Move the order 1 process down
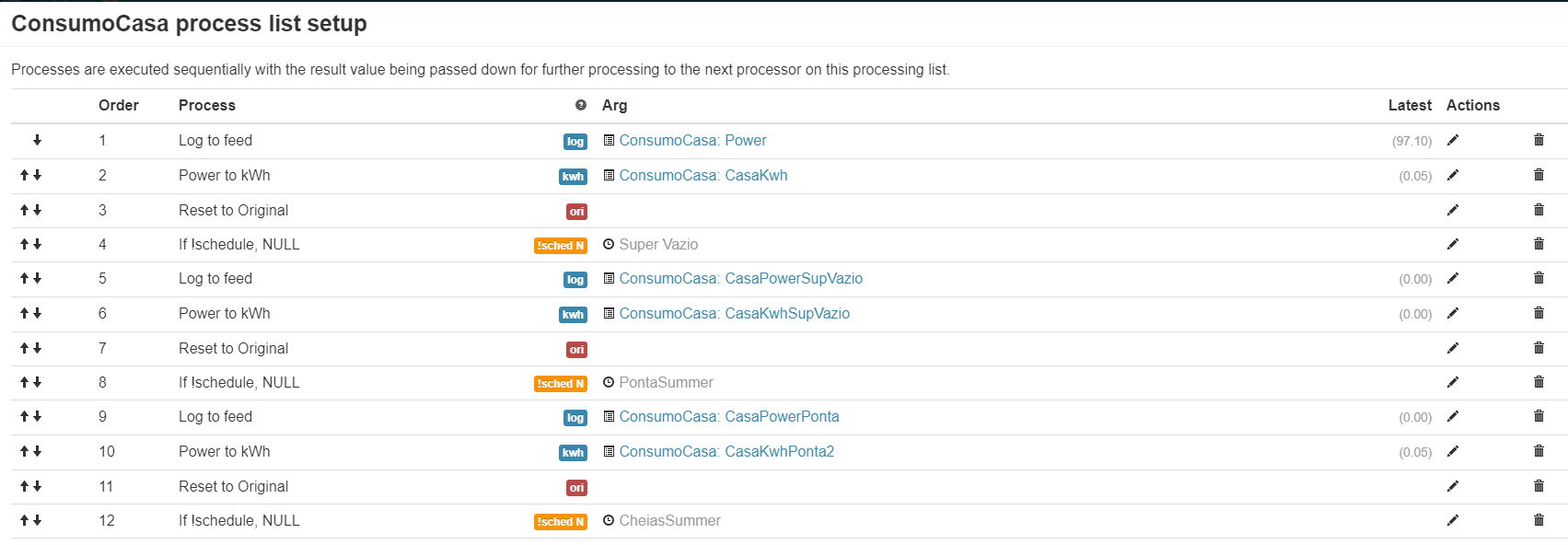 pos(37,140)
